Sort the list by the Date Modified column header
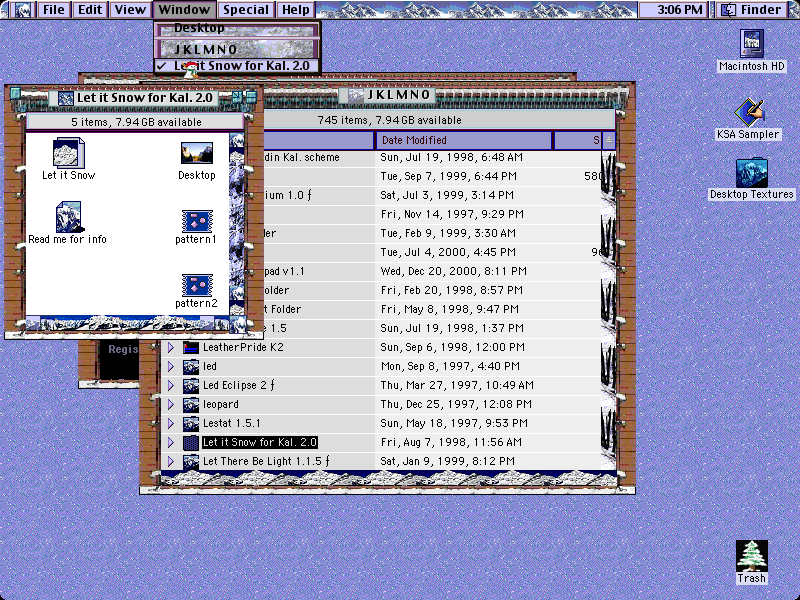 [463, 140]
